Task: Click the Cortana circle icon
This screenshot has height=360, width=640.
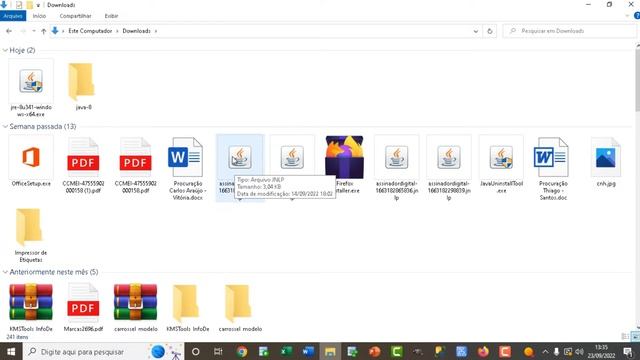Action: [x=196, y=351]
